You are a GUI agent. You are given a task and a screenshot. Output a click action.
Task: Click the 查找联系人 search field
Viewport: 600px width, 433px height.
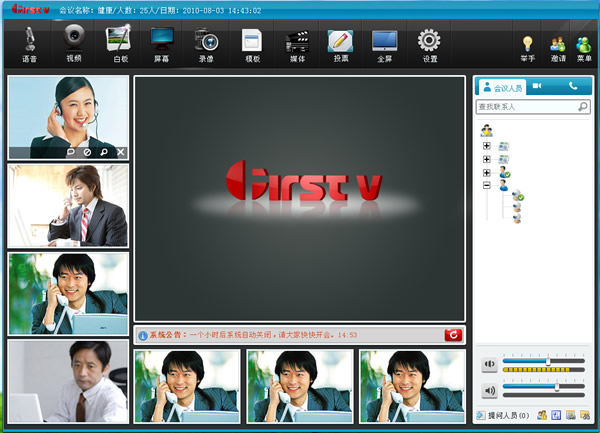[x=533, y=107]
